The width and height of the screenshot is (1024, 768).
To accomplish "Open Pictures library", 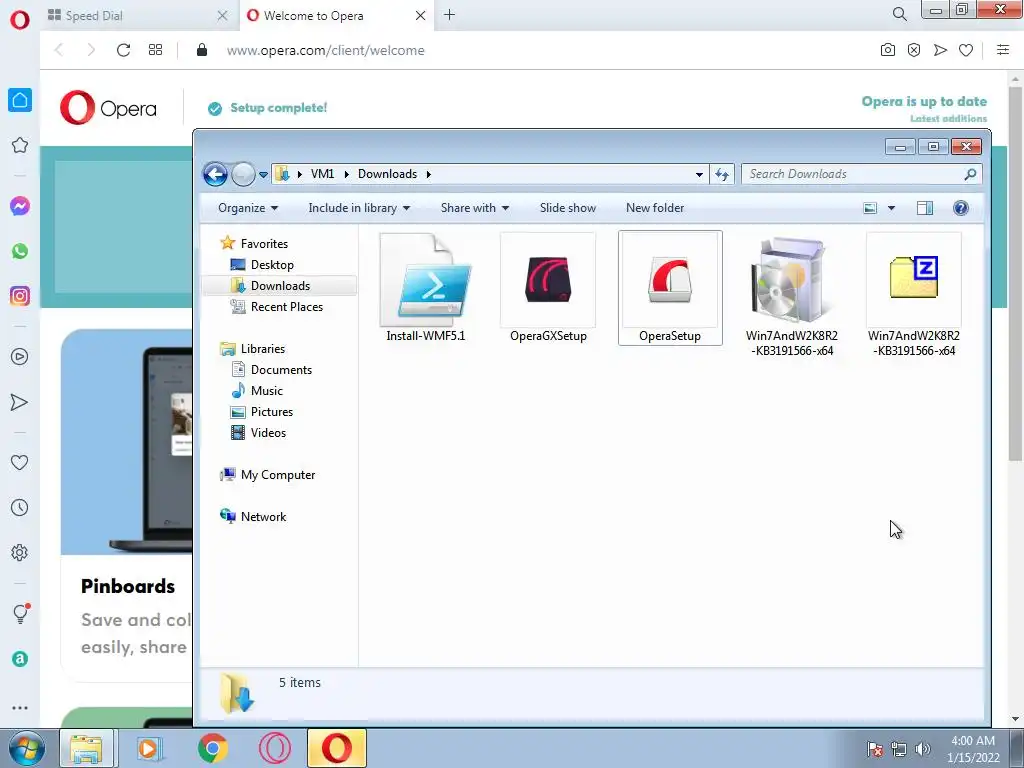I will click(x=271, y=411).
